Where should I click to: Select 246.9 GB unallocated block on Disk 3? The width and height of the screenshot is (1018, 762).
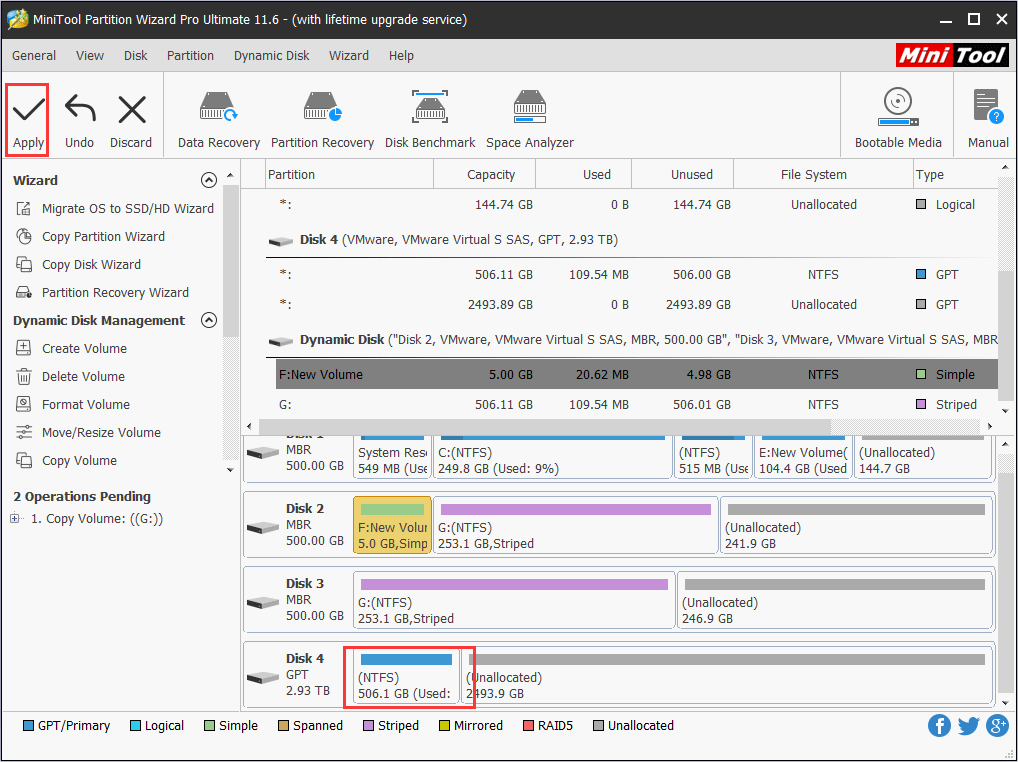835,600
